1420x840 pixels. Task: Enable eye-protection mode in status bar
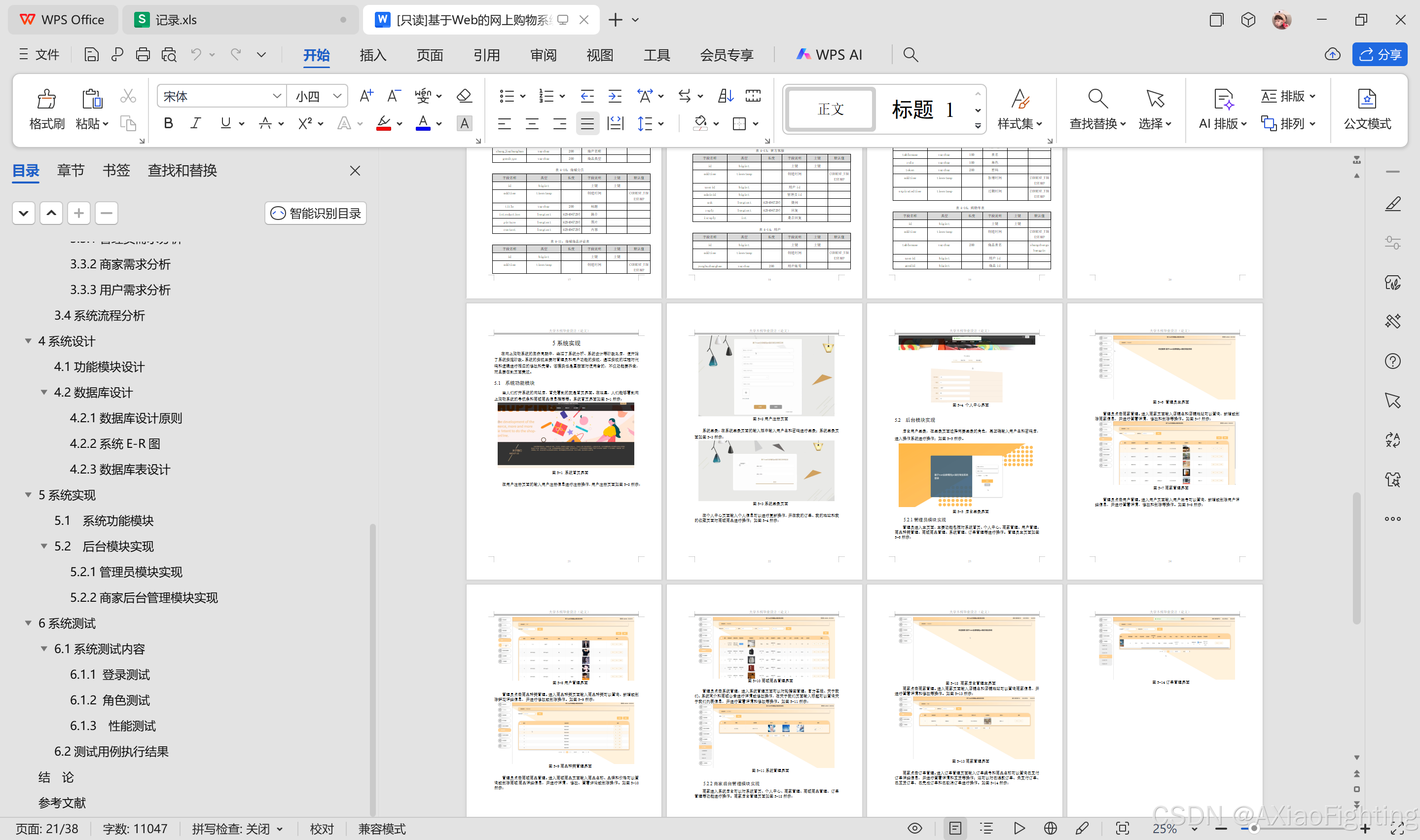coord(914,828)
